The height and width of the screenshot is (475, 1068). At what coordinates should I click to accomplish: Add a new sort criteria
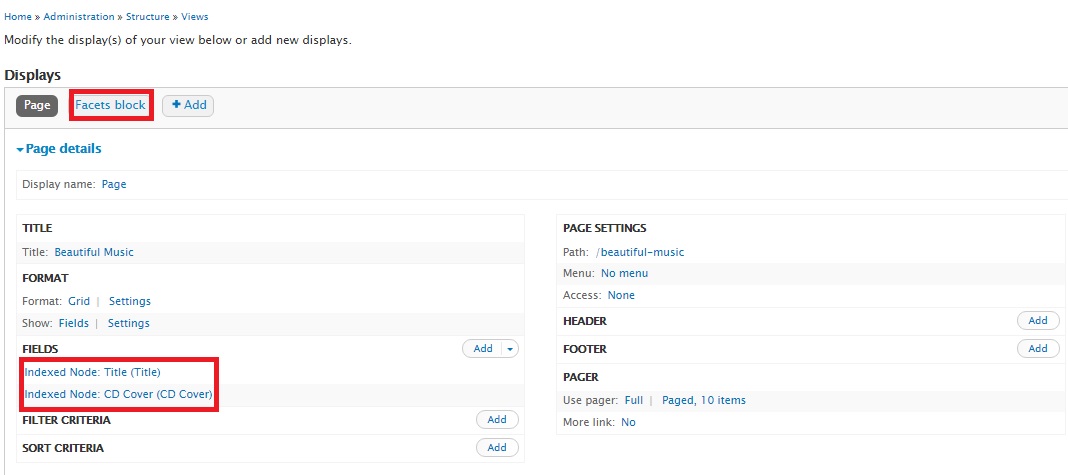(x=497, y=448)
